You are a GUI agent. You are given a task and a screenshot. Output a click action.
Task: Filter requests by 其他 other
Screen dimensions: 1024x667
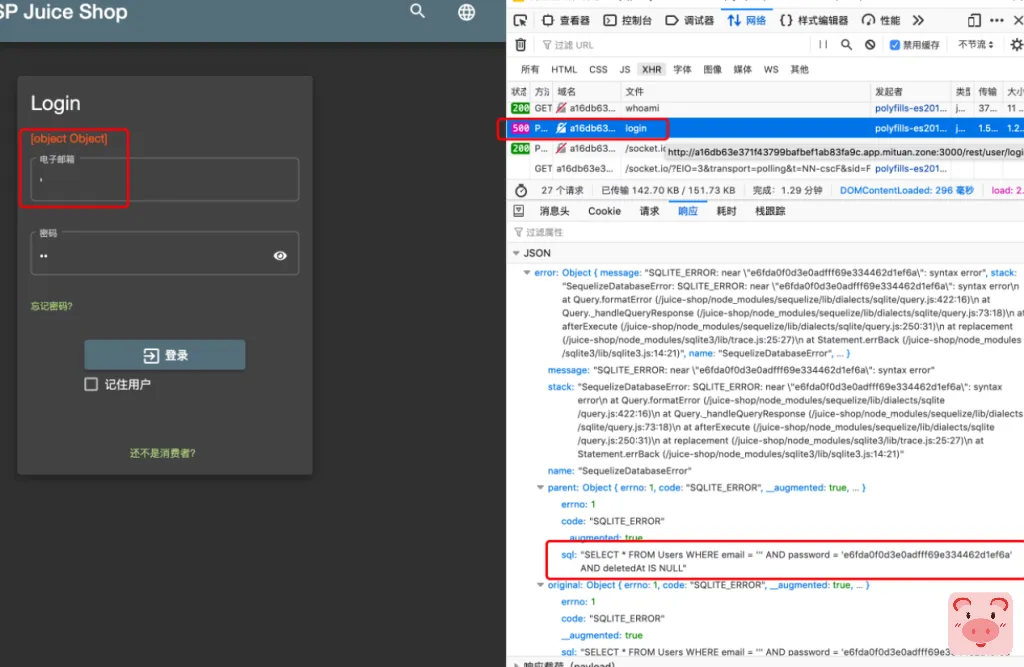[799, 69]
